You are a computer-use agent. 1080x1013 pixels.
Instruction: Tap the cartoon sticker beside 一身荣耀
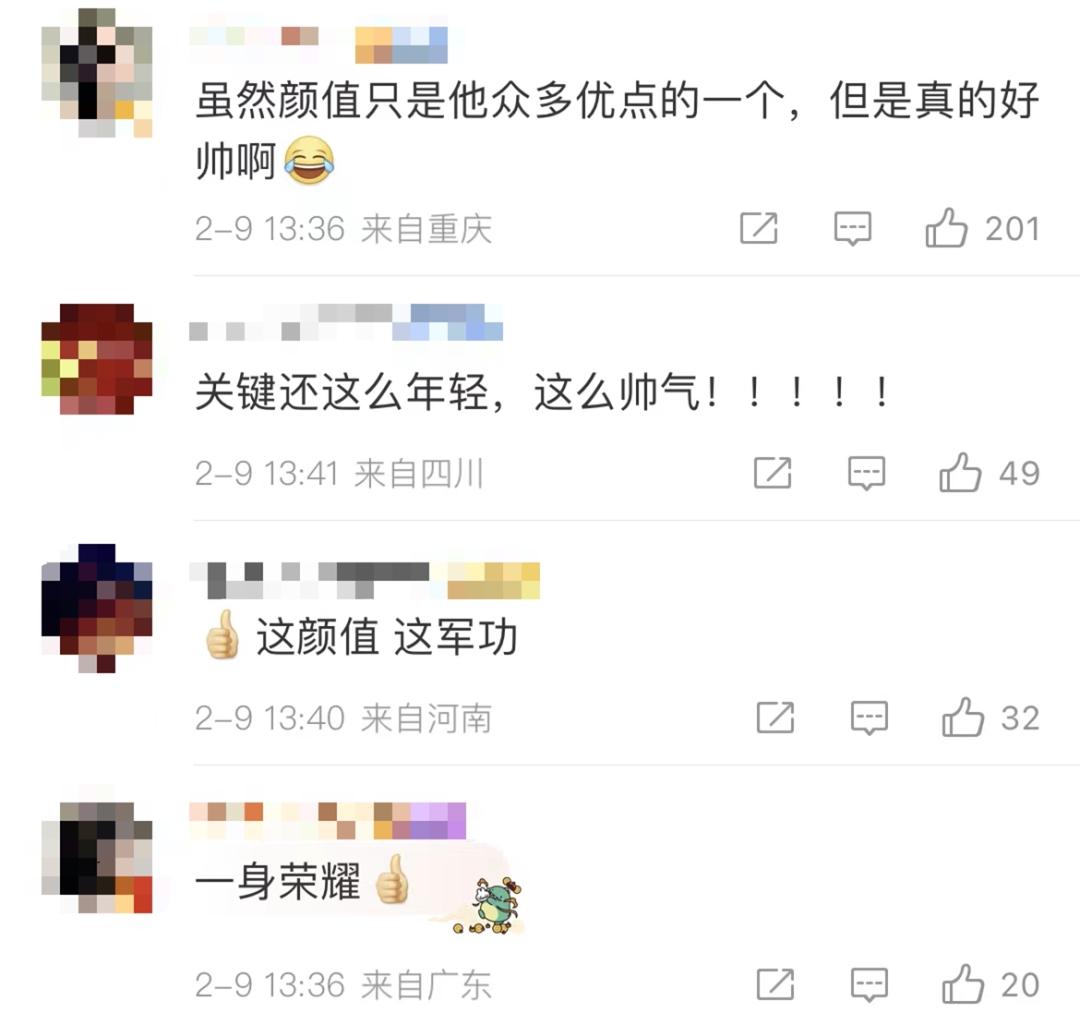[x=490, y=904]
